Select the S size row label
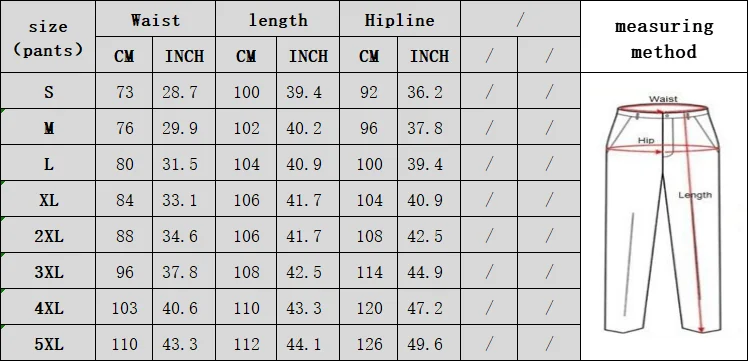Viewport: 748px width, 361px height. [48, 91]
